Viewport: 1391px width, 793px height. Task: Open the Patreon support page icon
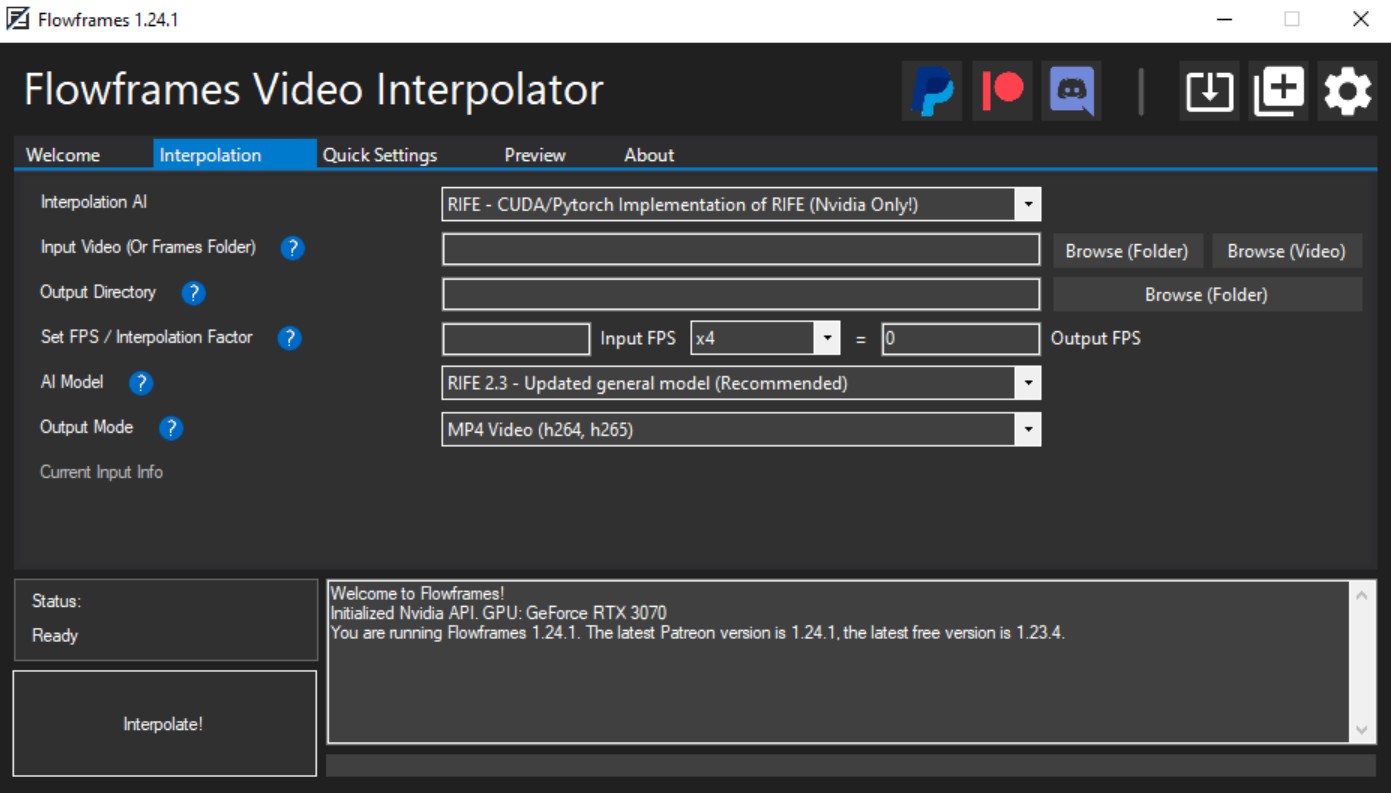click(x=1001, y=90)
